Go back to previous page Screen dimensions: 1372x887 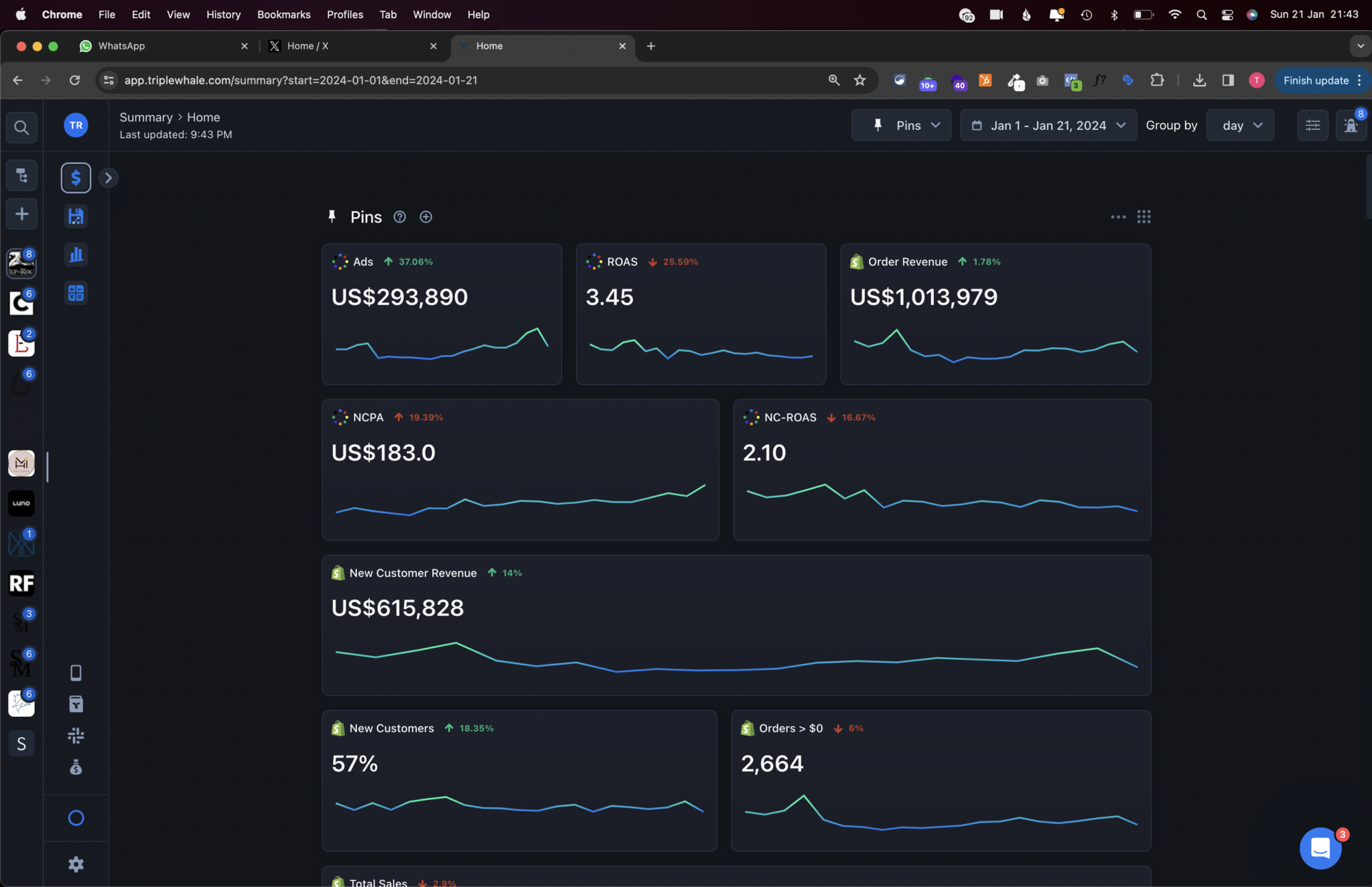point(18,80)
